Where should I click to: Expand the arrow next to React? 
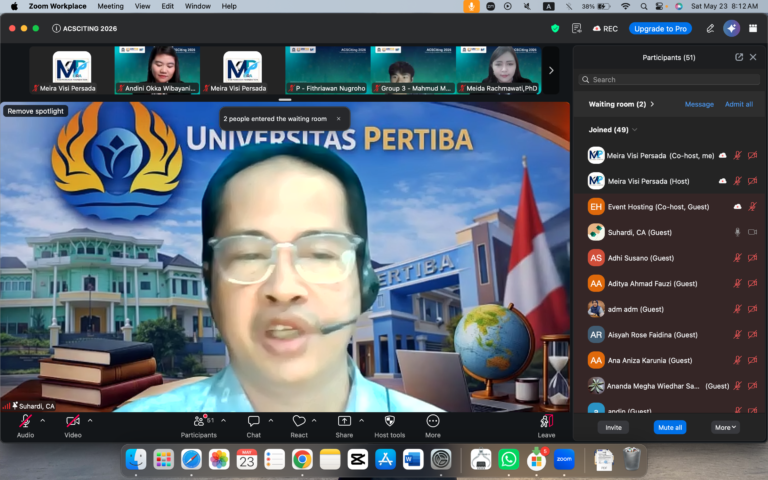point(314,421)
